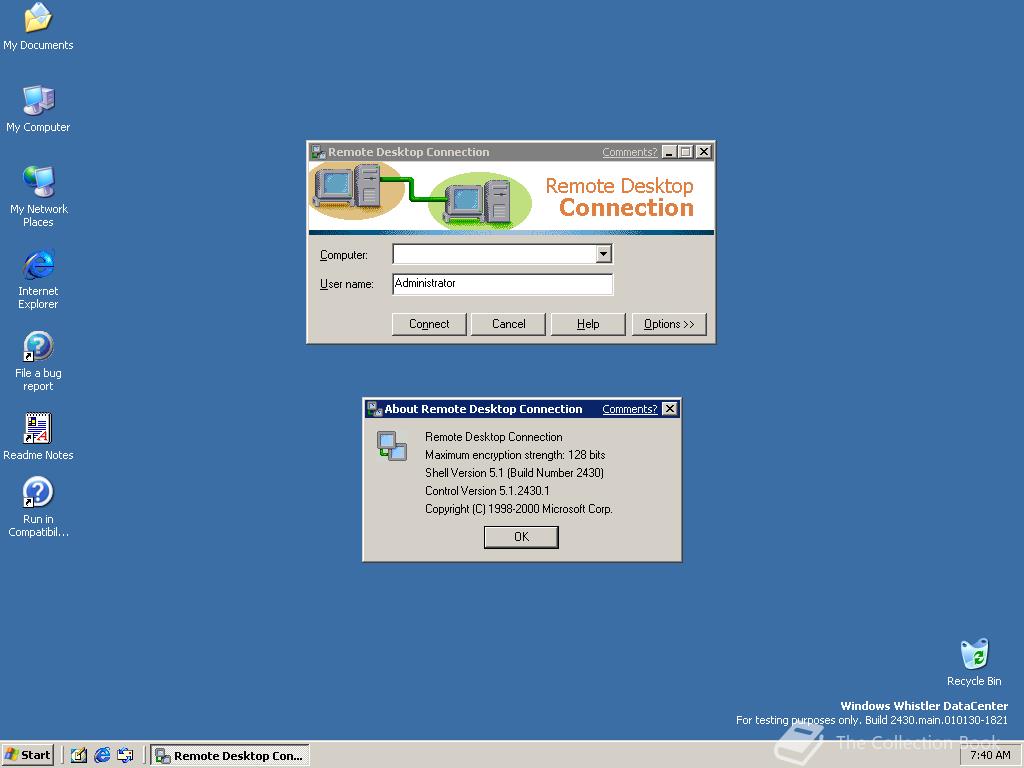Click the first Quick Launch notepad icon

(x=79, y=755)
